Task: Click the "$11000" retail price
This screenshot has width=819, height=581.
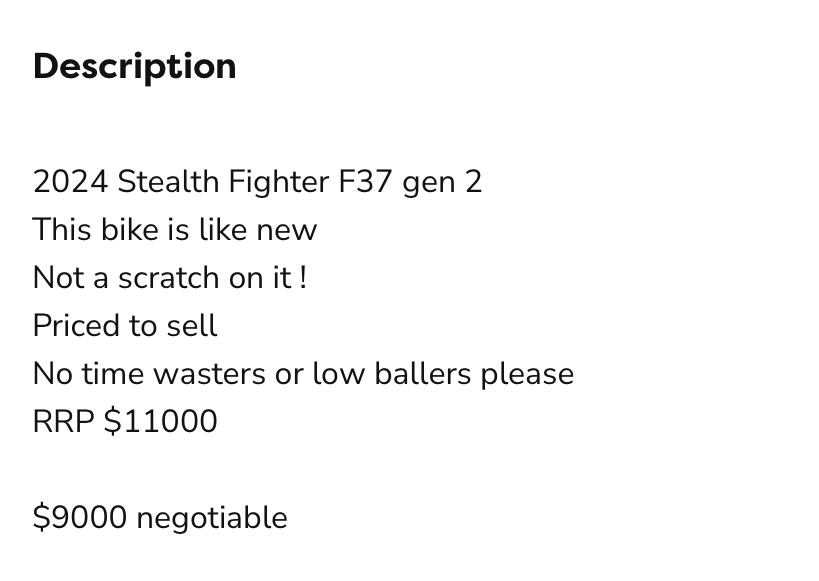Action: pos(160,422)
